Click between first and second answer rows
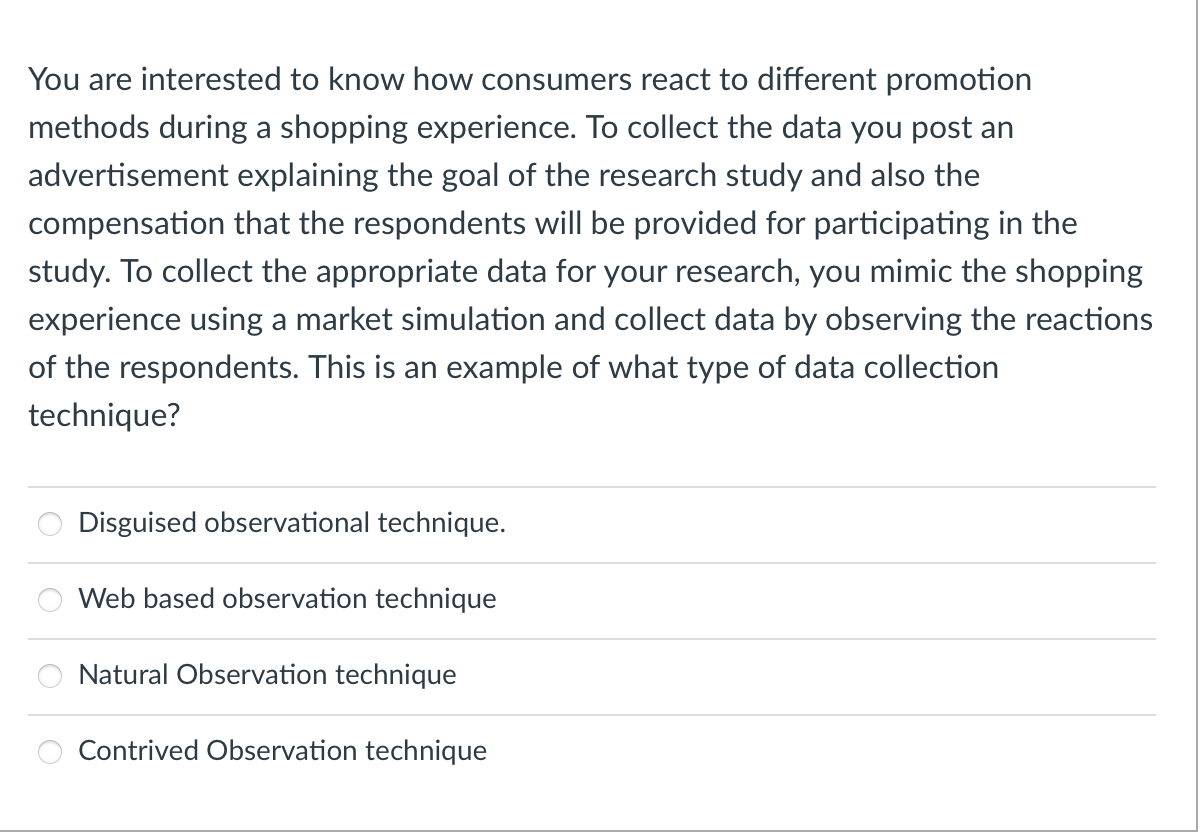This screenshot has height=834, width=1200. tap(600, 560)
